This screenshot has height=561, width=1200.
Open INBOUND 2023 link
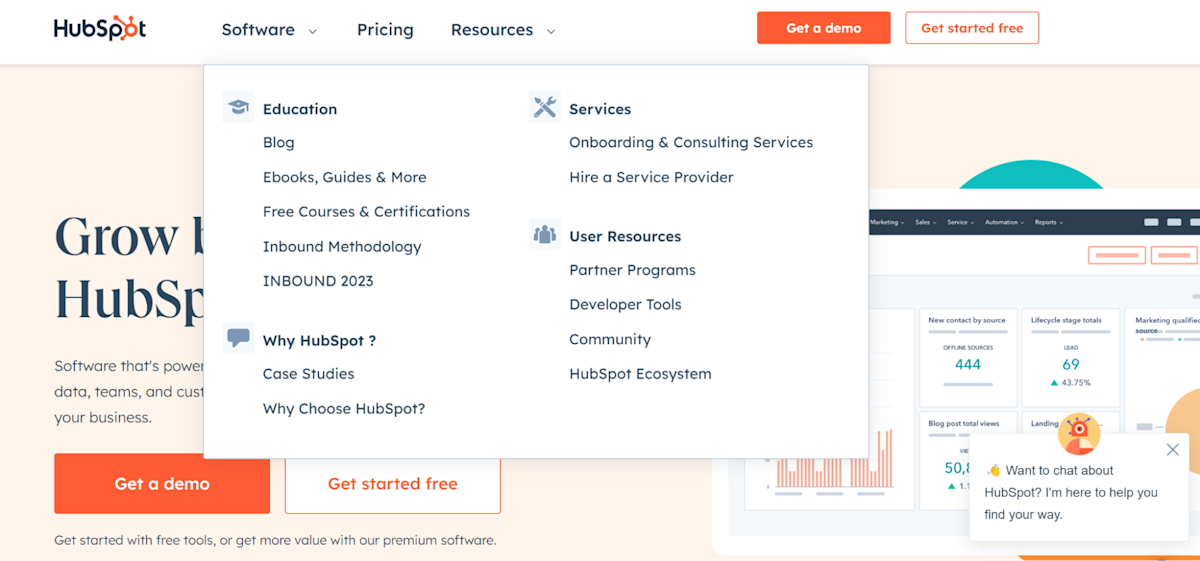pyautogui.click(x=318, y=281)
